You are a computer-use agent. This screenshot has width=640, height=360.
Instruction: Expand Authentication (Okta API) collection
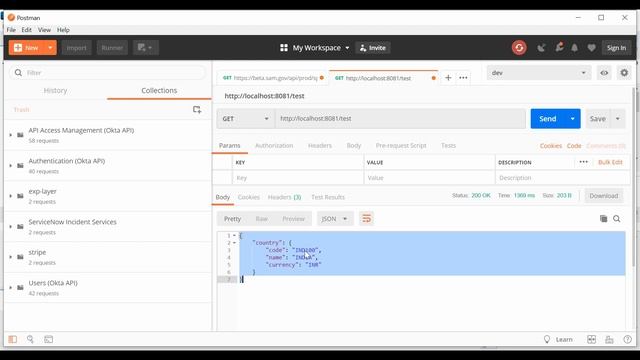(x=11, y=165)
